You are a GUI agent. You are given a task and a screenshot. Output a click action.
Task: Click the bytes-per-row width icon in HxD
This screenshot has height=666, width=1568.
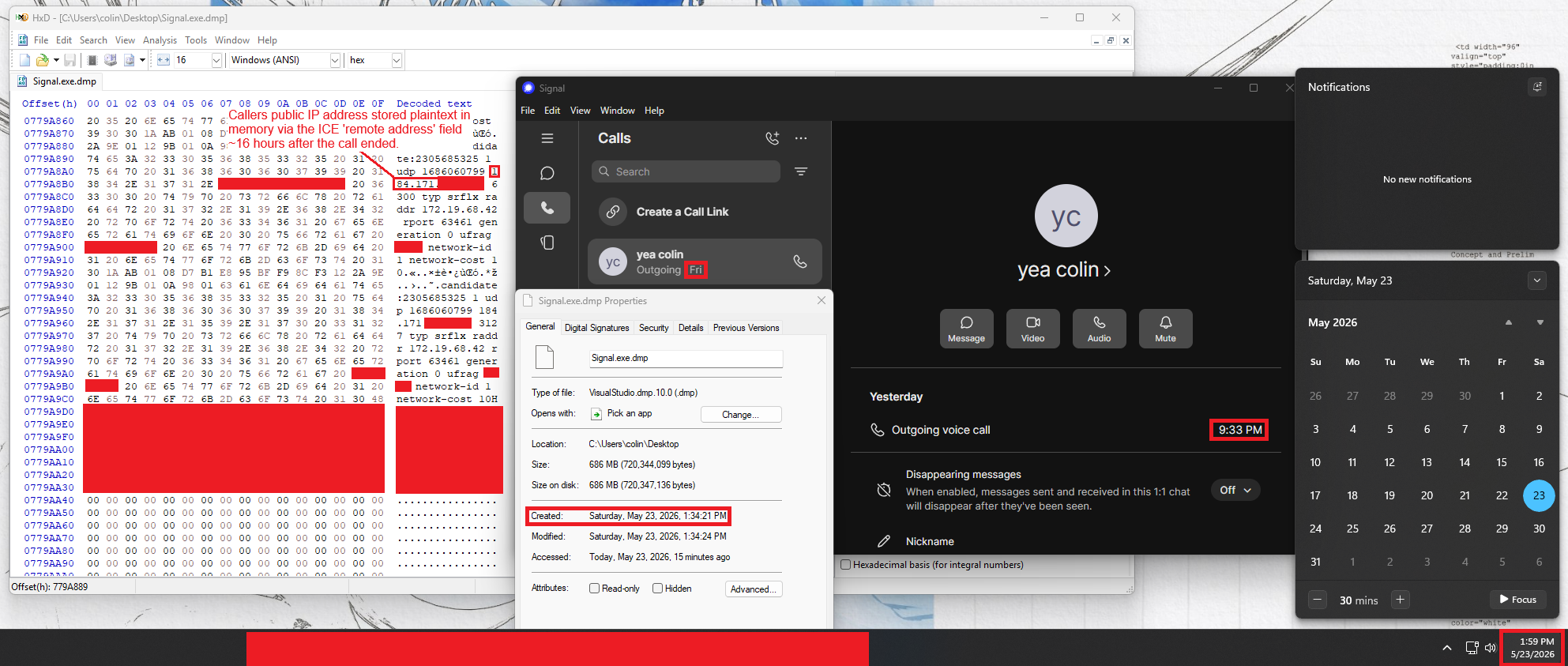(x=164, y=60)
